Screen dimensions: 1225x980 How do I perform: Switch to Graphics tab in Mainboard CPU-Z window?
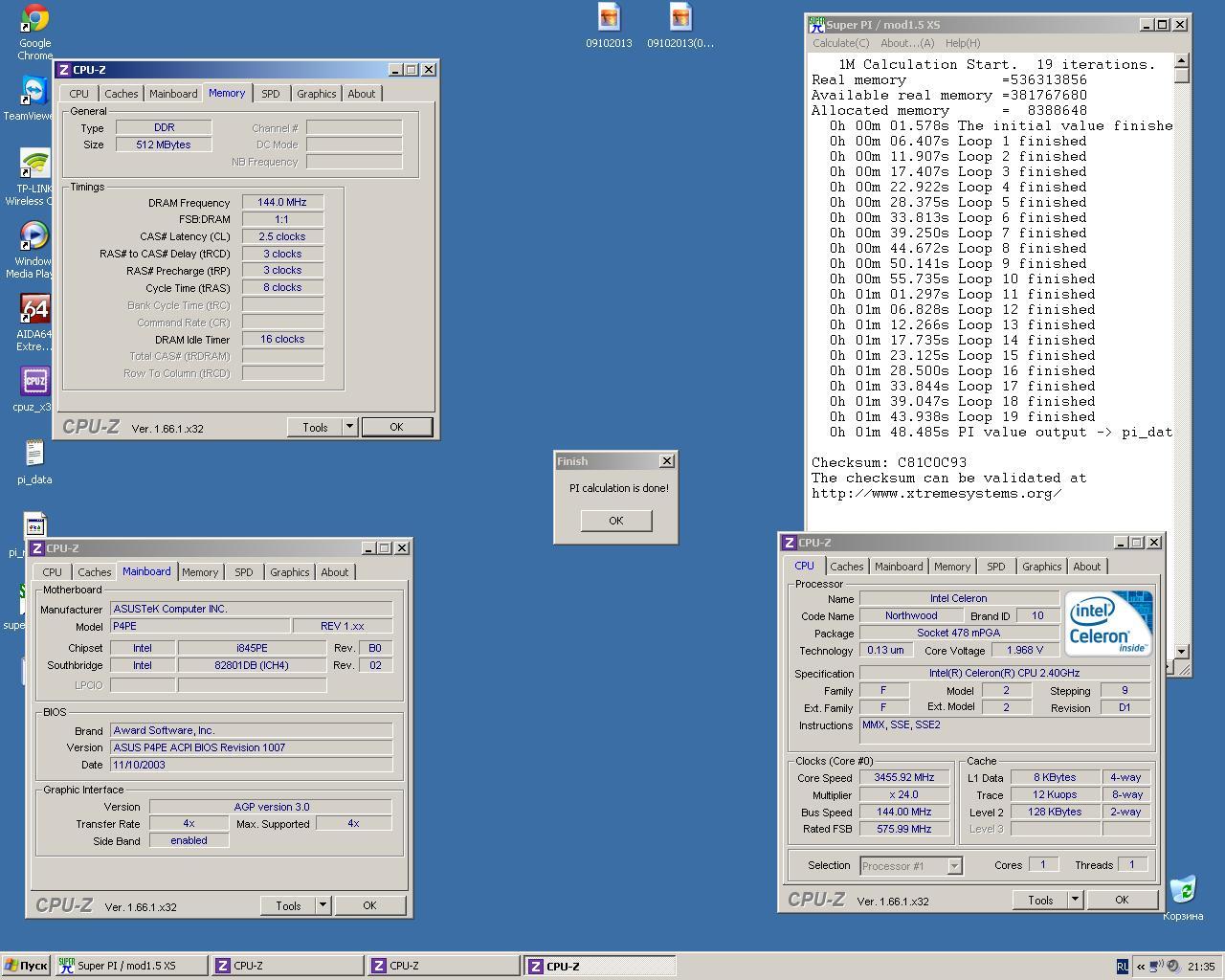pyautogui.click(x=290, y=572)
